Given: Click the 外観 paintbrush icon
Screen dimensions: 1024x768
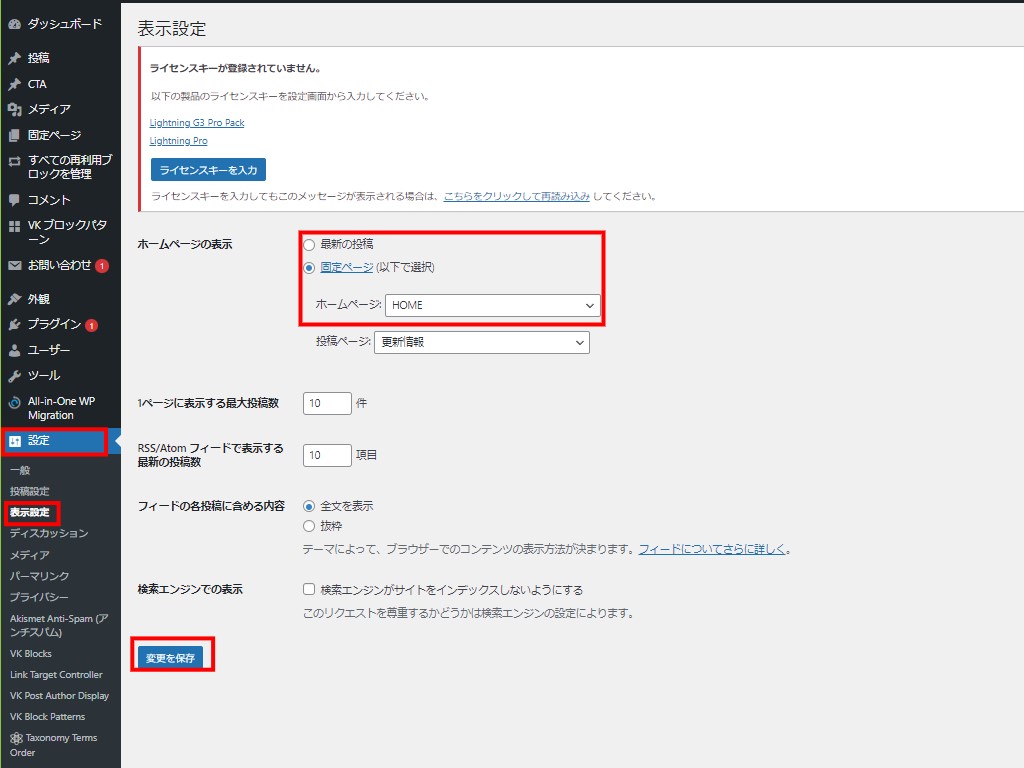Looking at the screenshot, I should tap(14, 298).
